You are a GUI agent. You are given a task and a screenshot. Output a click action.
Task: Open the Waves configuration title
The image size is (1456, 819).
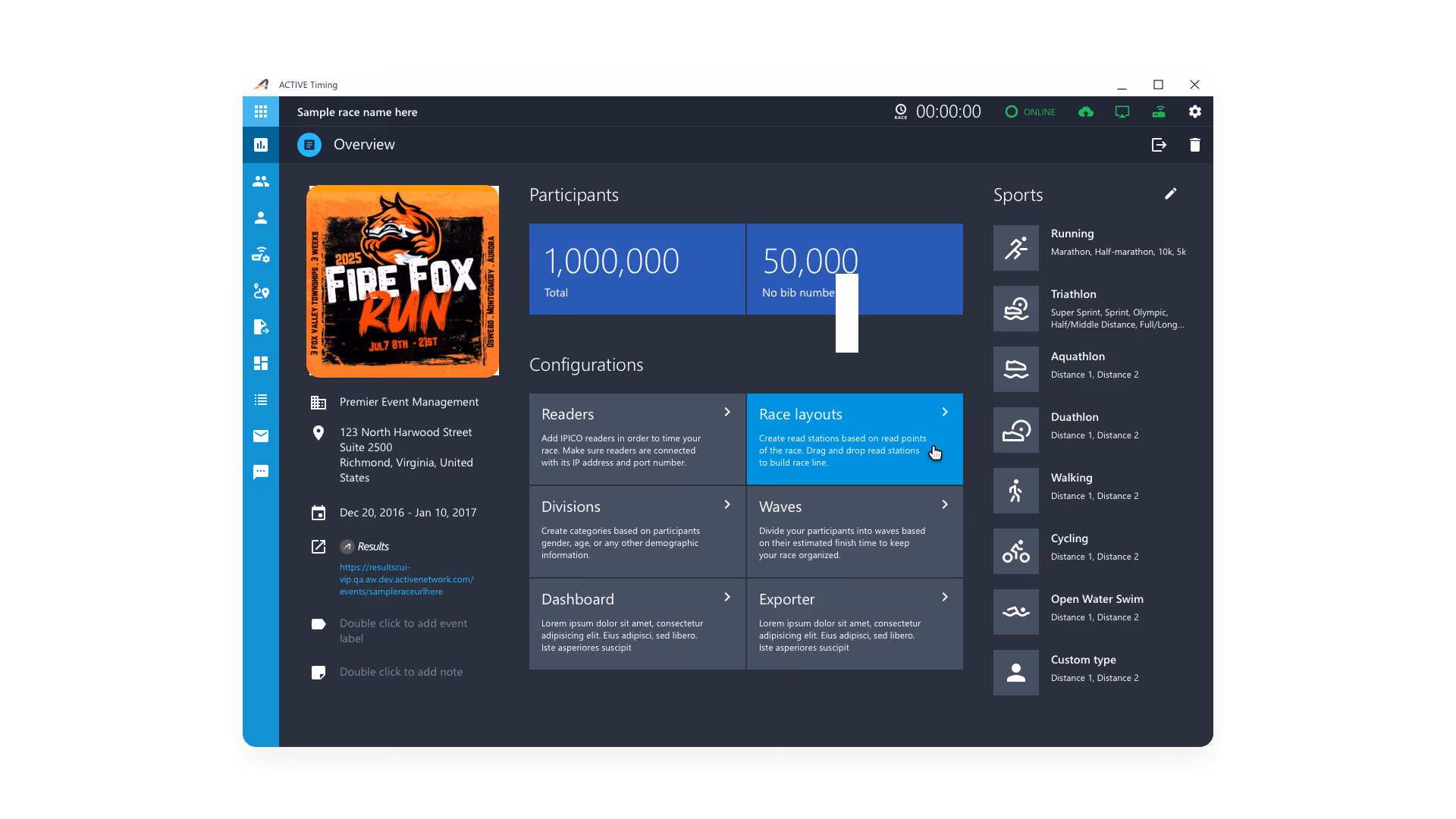pos(780,507)
